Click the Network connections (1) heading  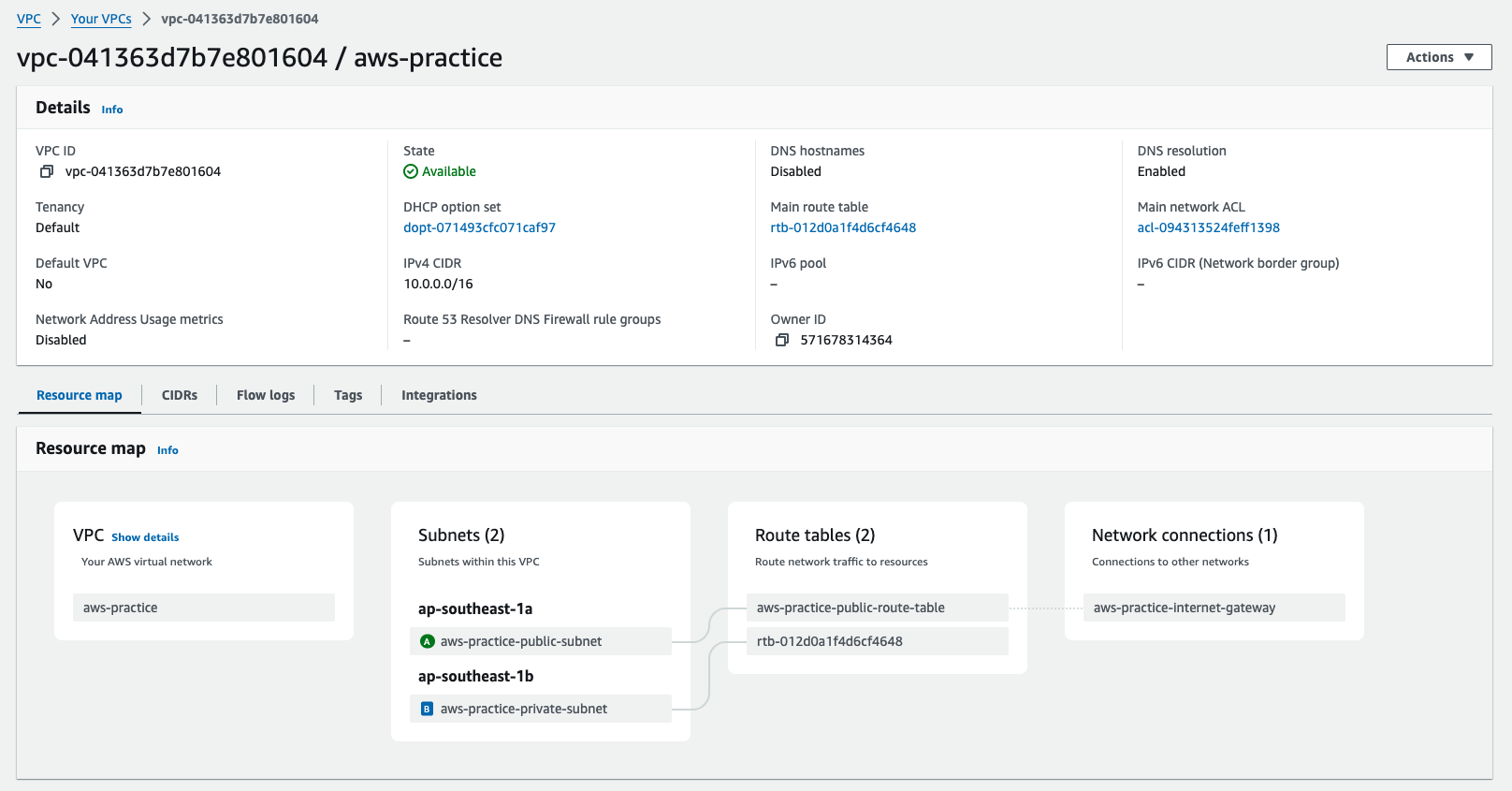coord(1185,535)
